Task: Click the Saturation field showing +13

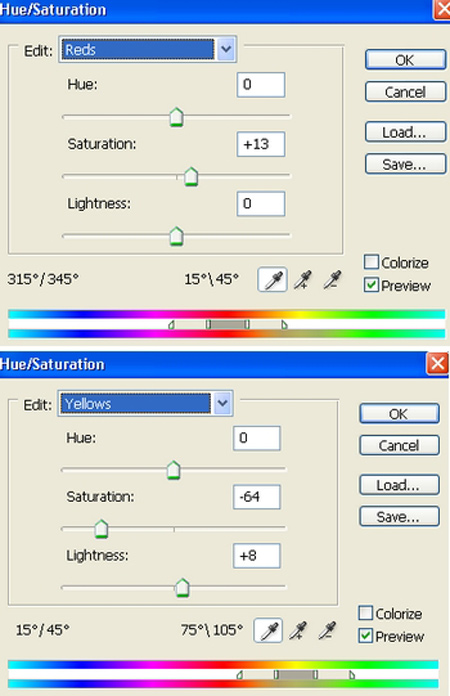Action: (261, 144)
